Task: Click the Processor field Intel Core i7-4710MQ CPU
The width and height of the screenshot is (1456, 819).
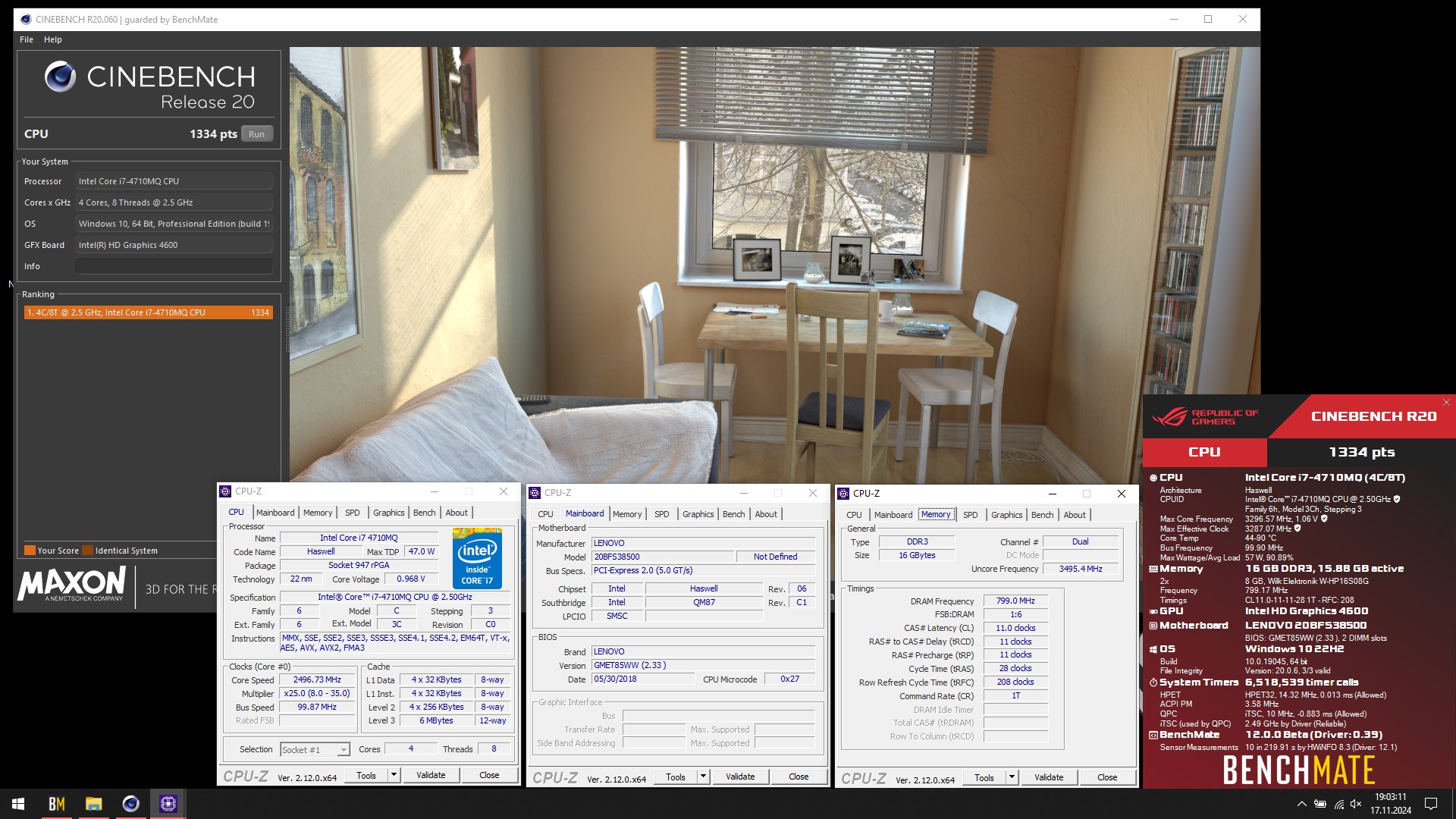Action: click(174, 181)
